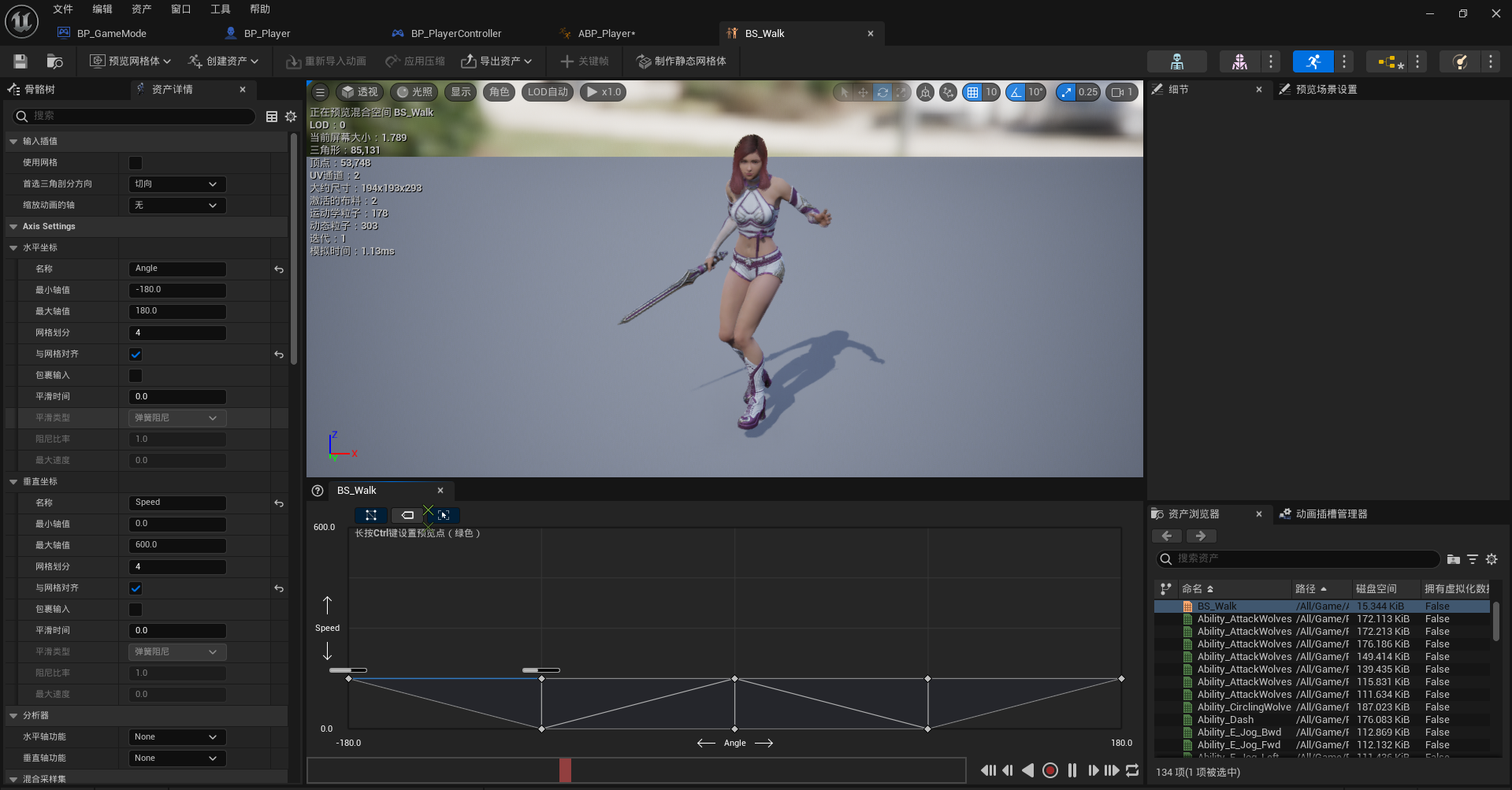Screen dimensions: 1512x790
Task: Toggle grid snapping in the viewport toolbar
Action: 973,92
